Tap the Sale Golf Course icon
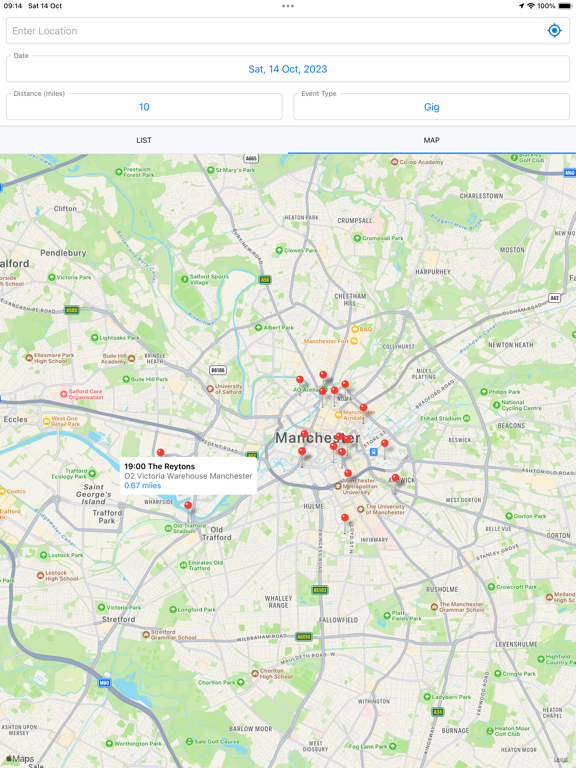Viewport: 576px width, 768px height. pyautogui.click(x=189, y=742)
